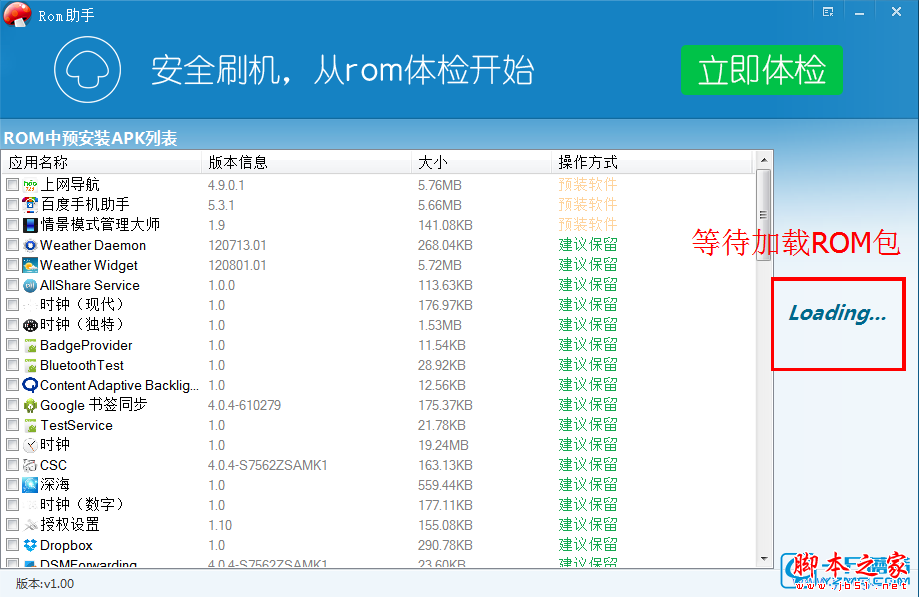
Task: Click version 120801.01 cell
Action: pos(237,265)
